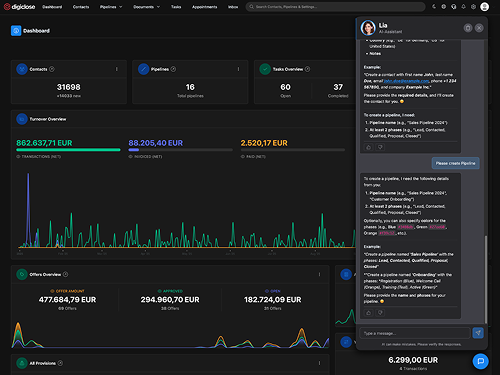This screenshot has height=375, width=500.
Task: Show the All Provisions help tooltip
Action: pos(60,363)
